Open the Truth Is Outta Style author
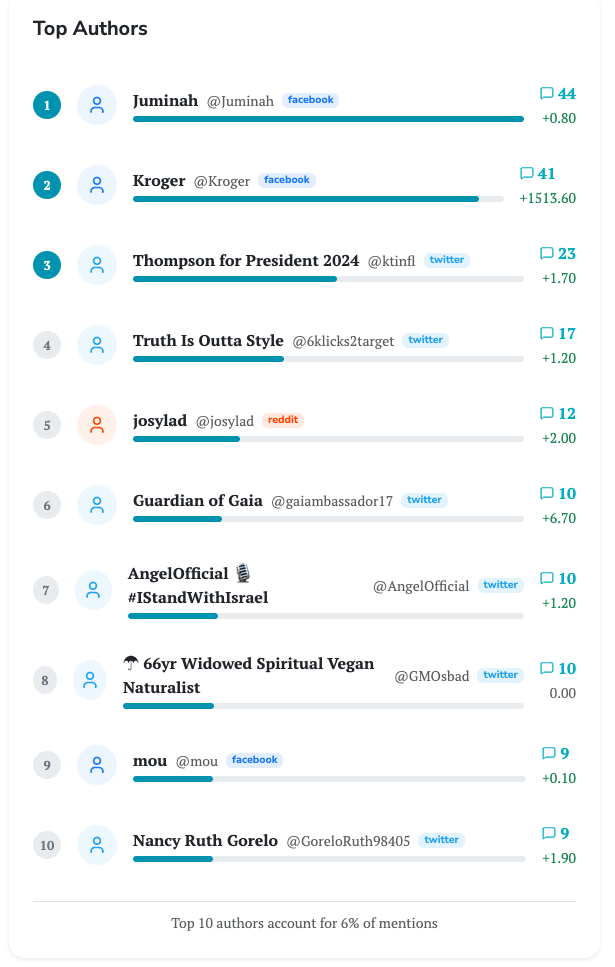The width and height of the screenshot is (615, 967). [x=208, y=341]
